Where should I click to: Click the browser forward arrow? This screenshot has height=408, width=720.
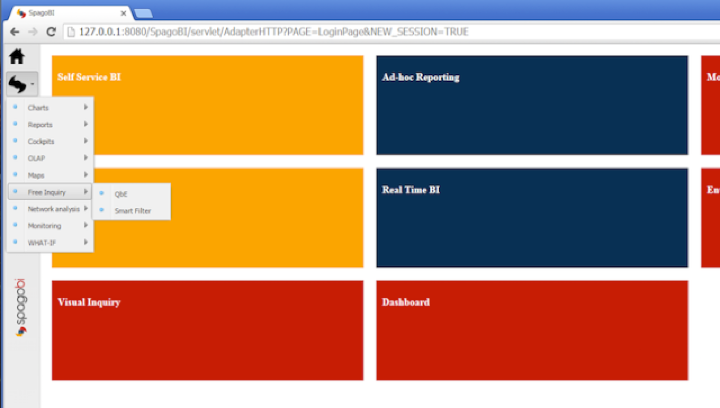(x=32, y=32)
